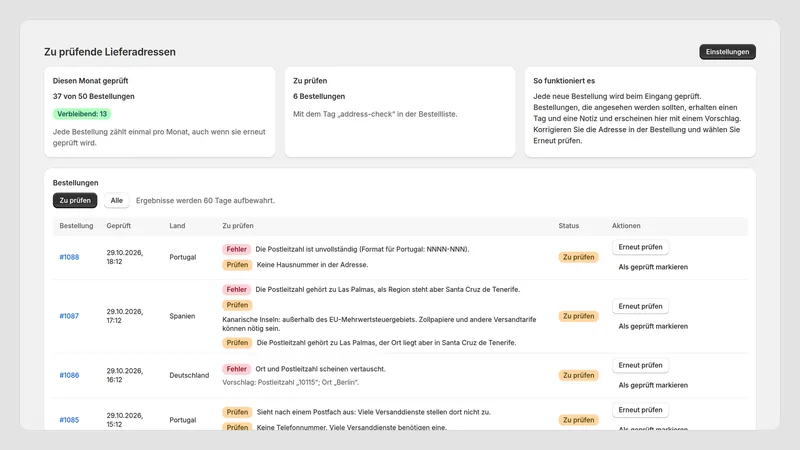Image resolution: width=800 pixels, height=450 pixels.
Task: Click 'Erneut prüfen' for order #1087
Action: 640,306
